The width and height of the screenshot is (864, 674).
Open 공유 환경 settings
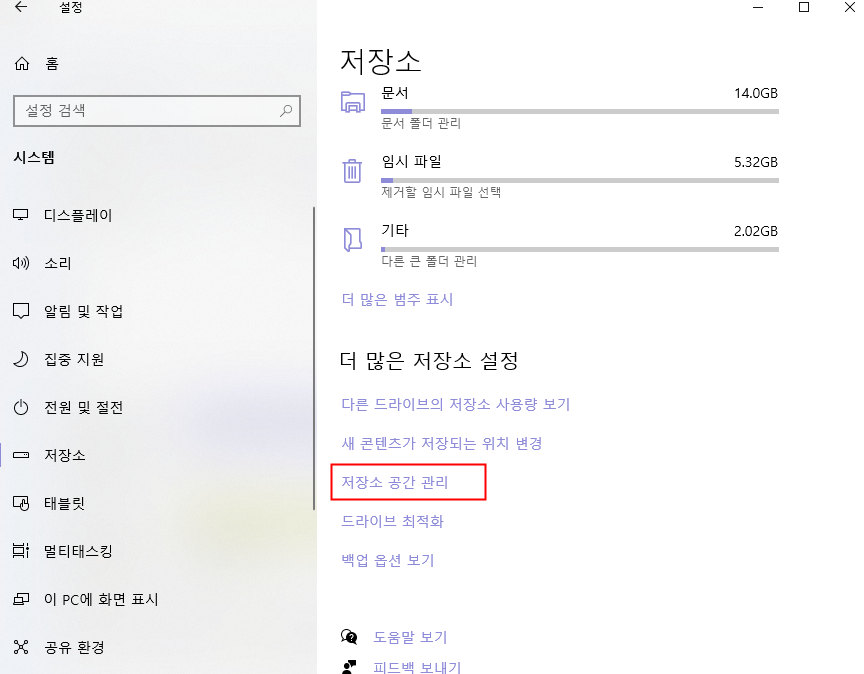73,647
